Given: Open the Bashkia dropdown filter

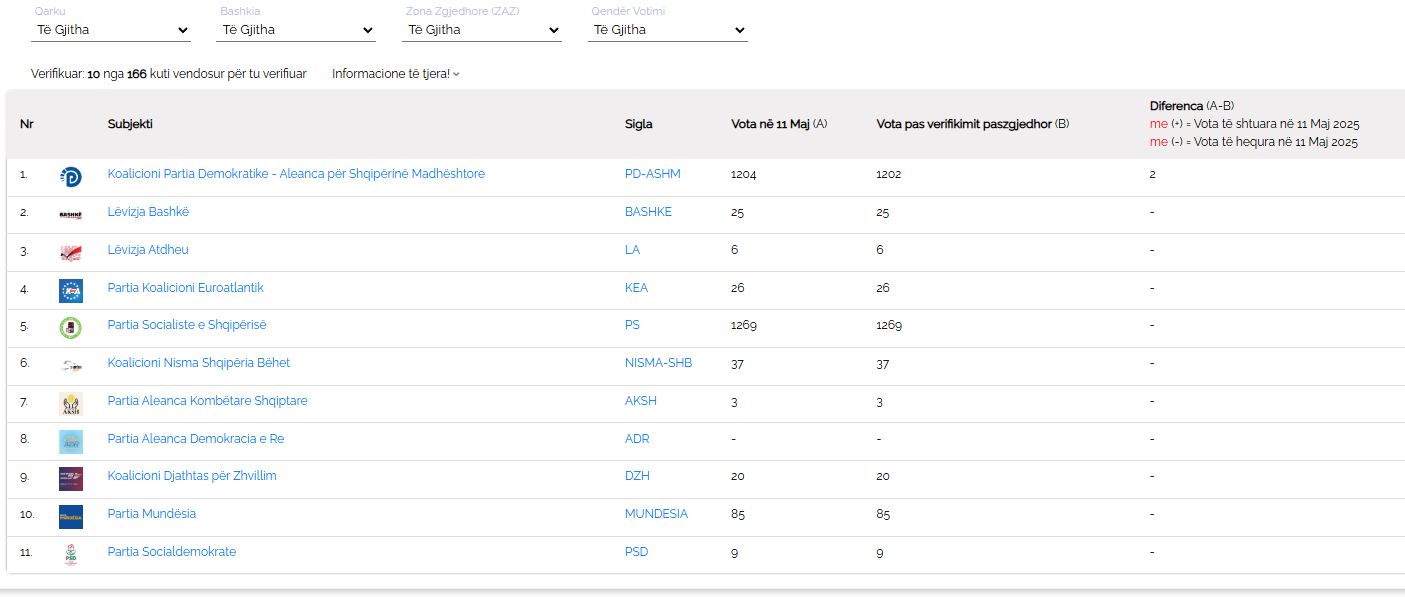Looking at the screenshot, I should [x=297, y=30].
